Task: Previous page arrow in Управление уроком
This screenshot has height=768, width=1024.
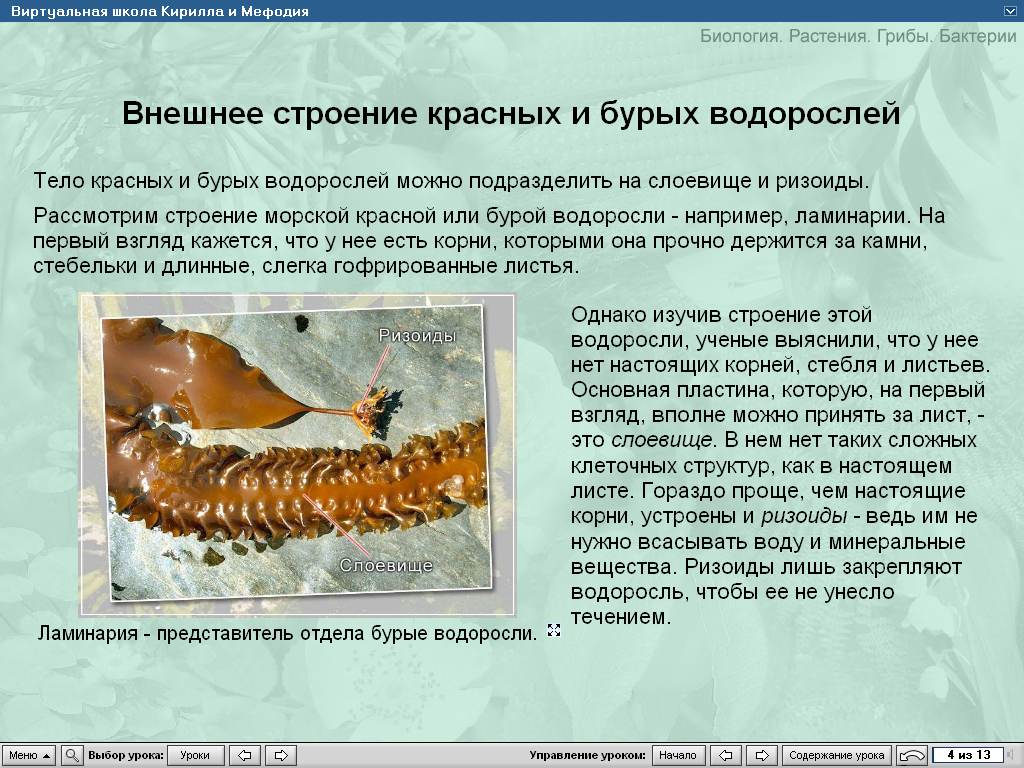Action: click(x=725, y=755)
